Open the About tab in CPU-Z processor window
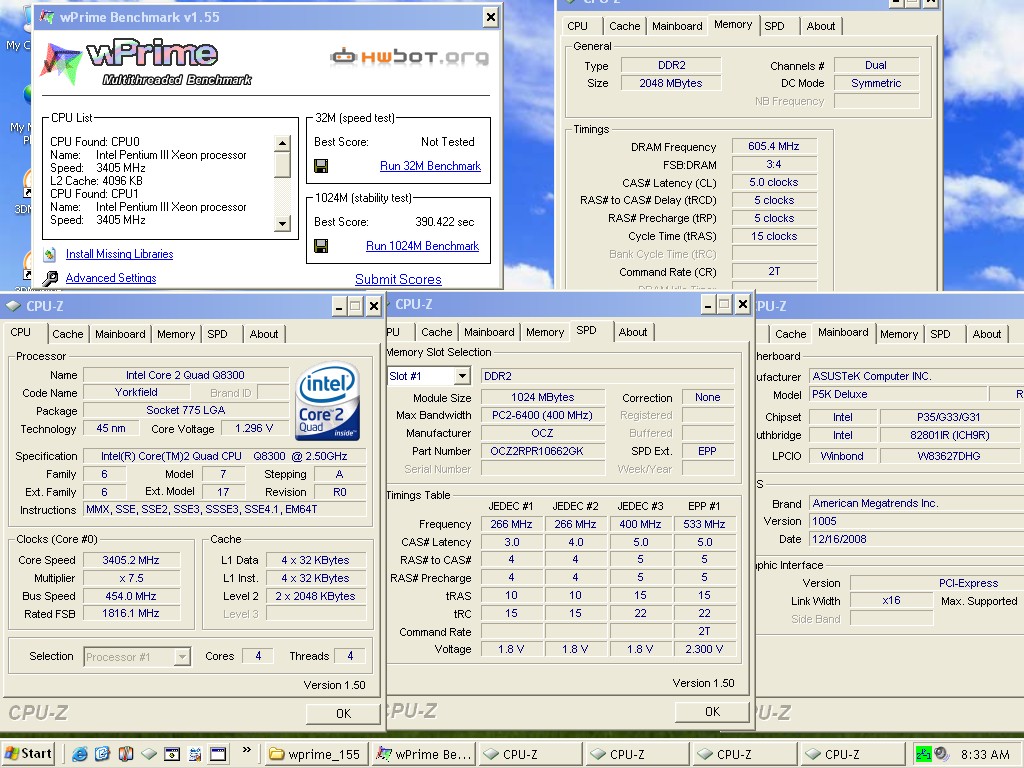The height and width of the screenshot is (768, 1024). click(x=264, y=334)
